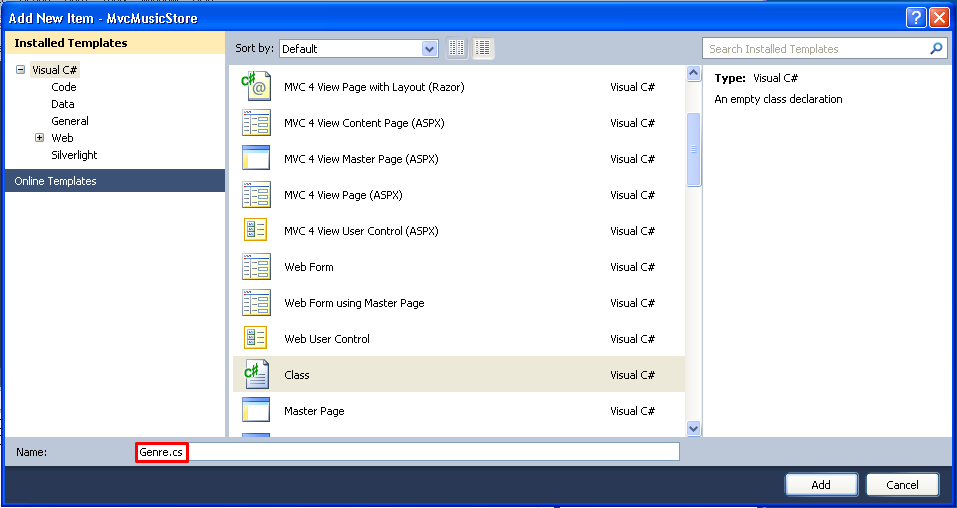This screenshot has height=508, width=957.
Task: Expand the Web tree node
Action: point(40,138)
